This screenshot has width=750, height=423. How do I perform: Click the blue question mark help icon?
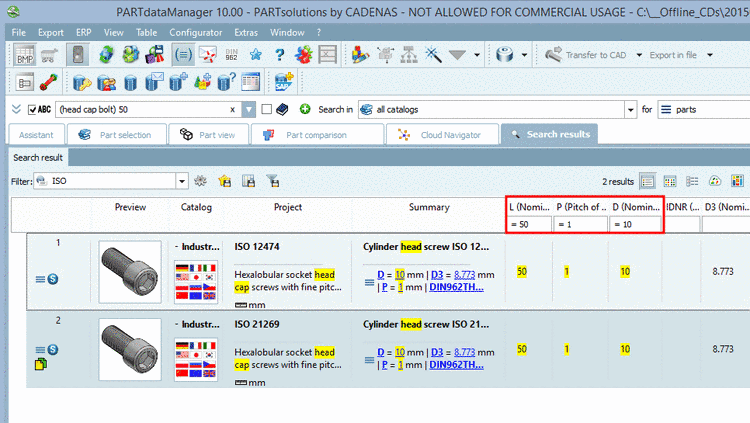click(x=280, y=55)
